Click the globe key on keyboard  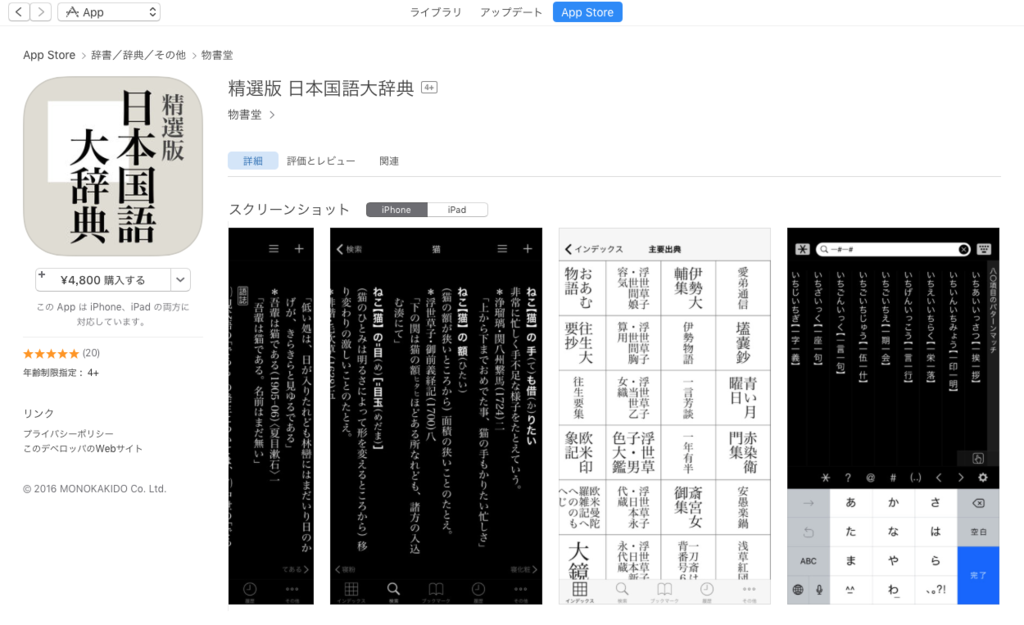pos(798,589)
